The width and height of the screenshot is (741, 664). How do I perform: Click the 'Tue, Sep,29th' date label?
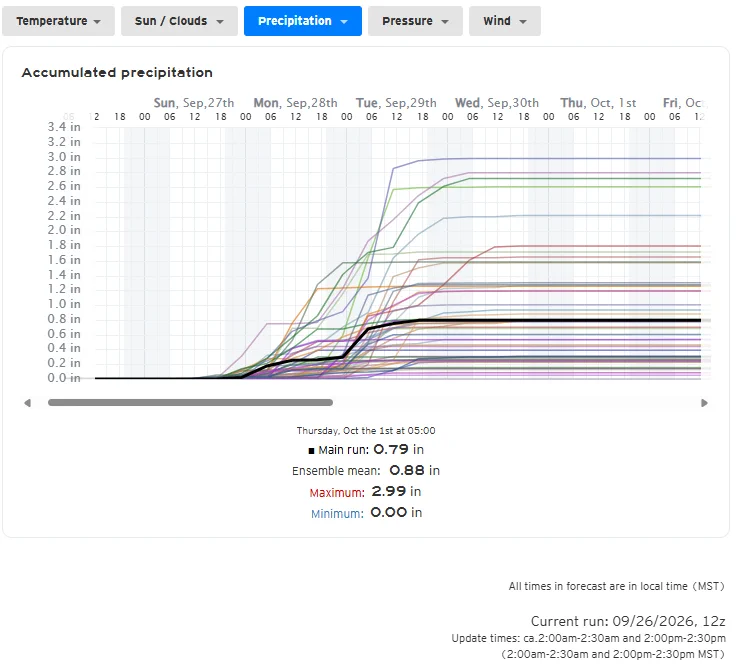coord(396,103)
